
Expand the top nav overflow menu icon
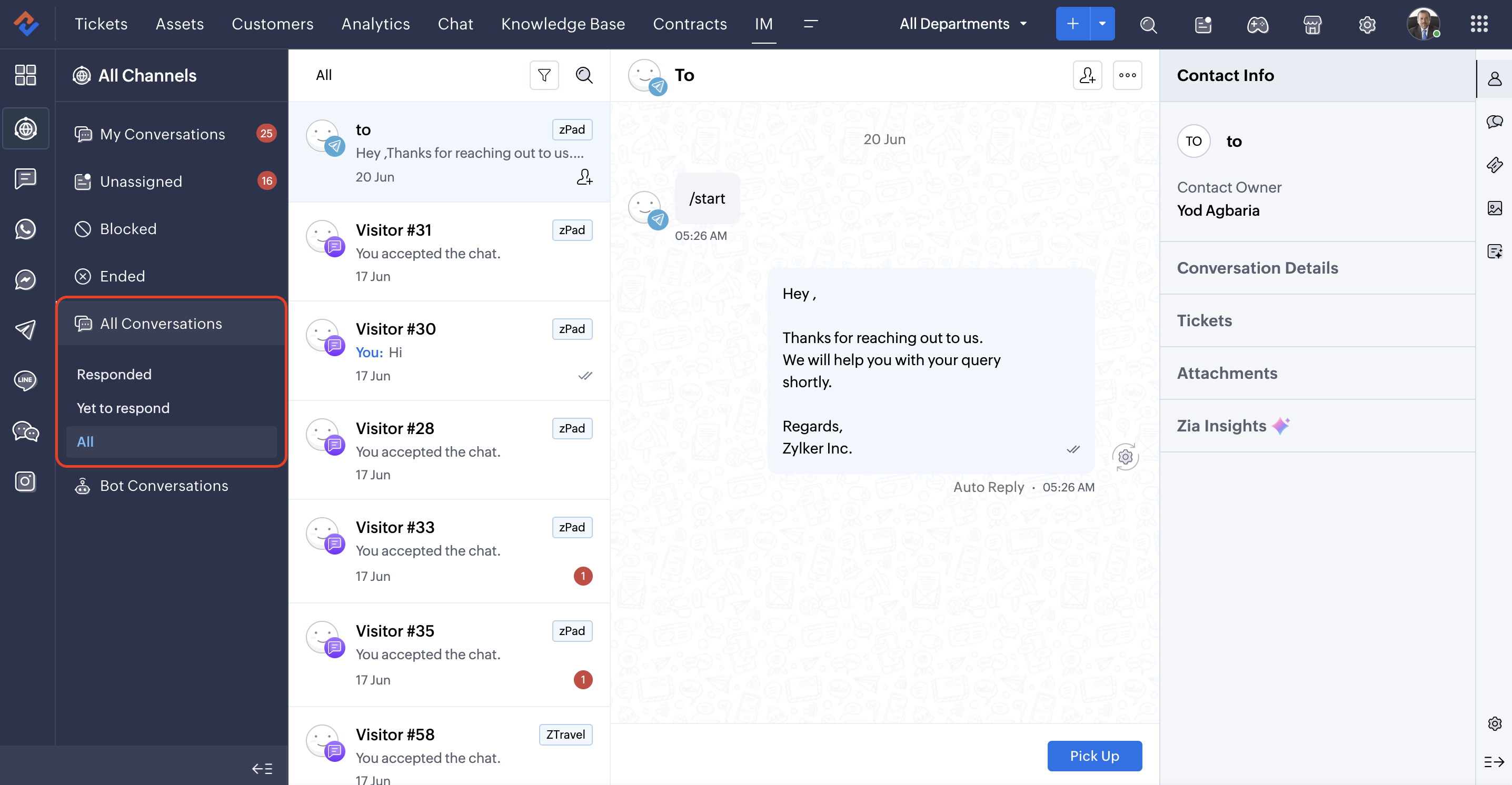pos(811,24)
